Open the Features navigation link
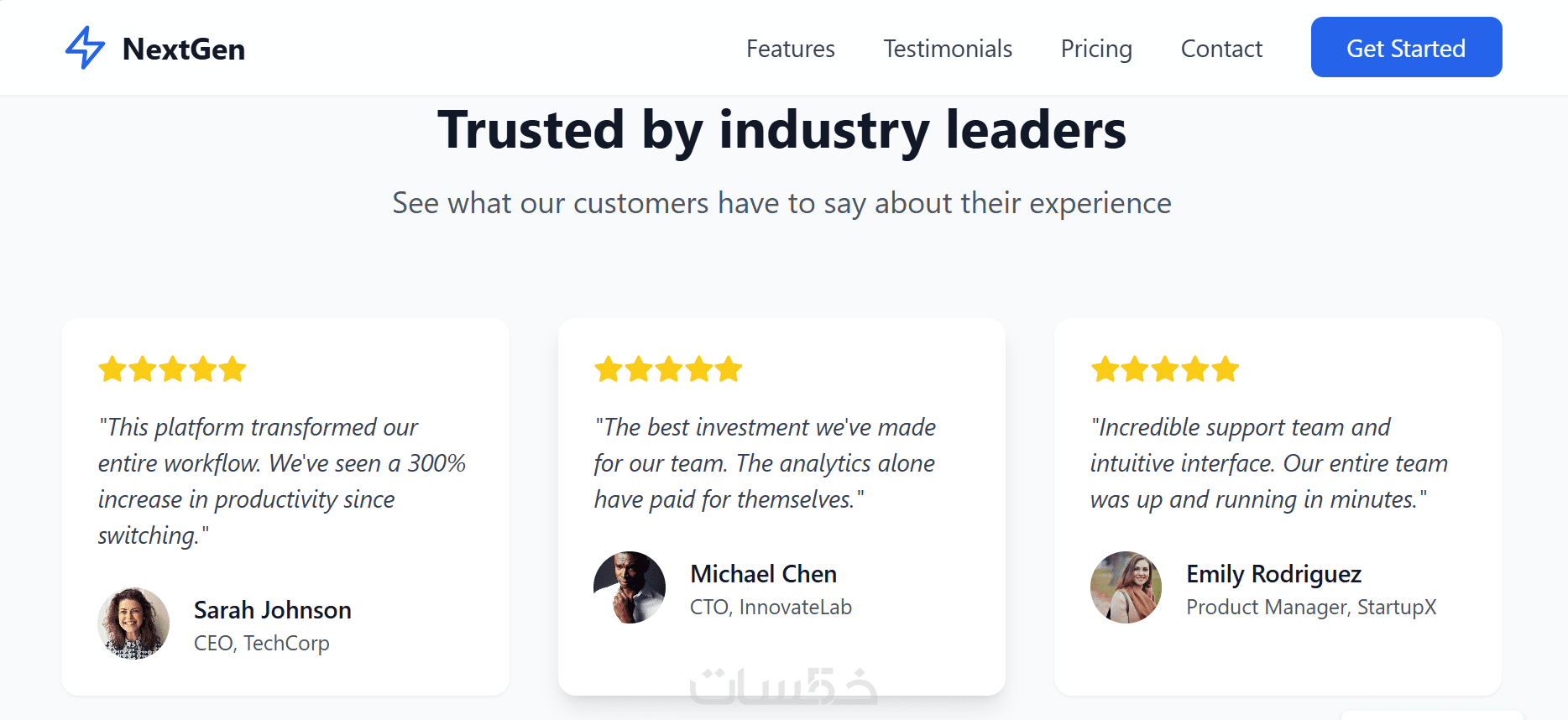This screenshot has height=720, width=1568. point(790,49)
